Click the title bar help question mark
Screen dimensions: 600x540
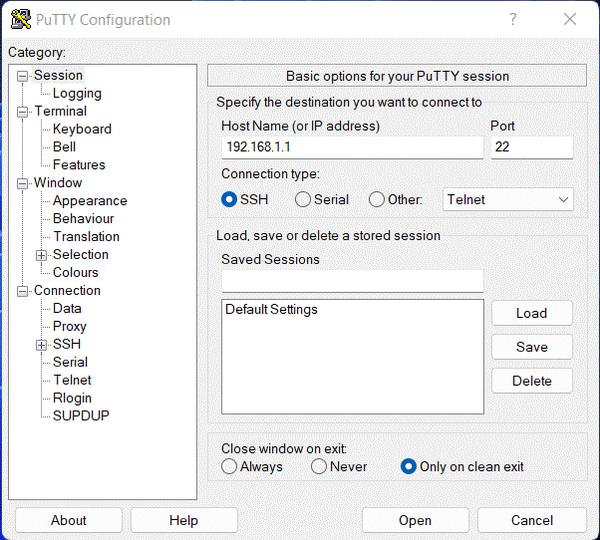(x=513, y=19)
